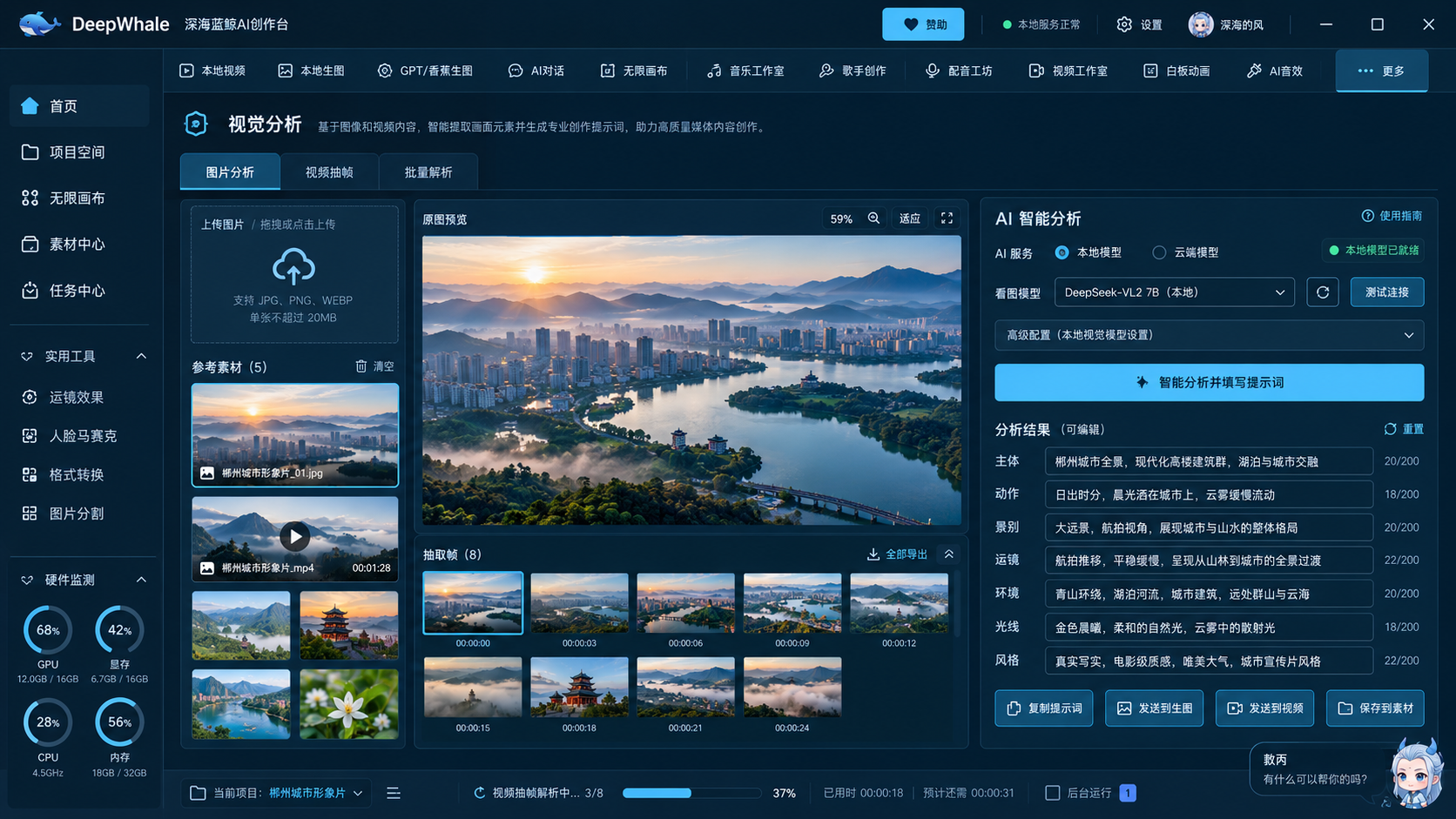This screenshot has height=819, width=1456.
Task: Click the 发送到生图 button
Action: (1154, 708)
